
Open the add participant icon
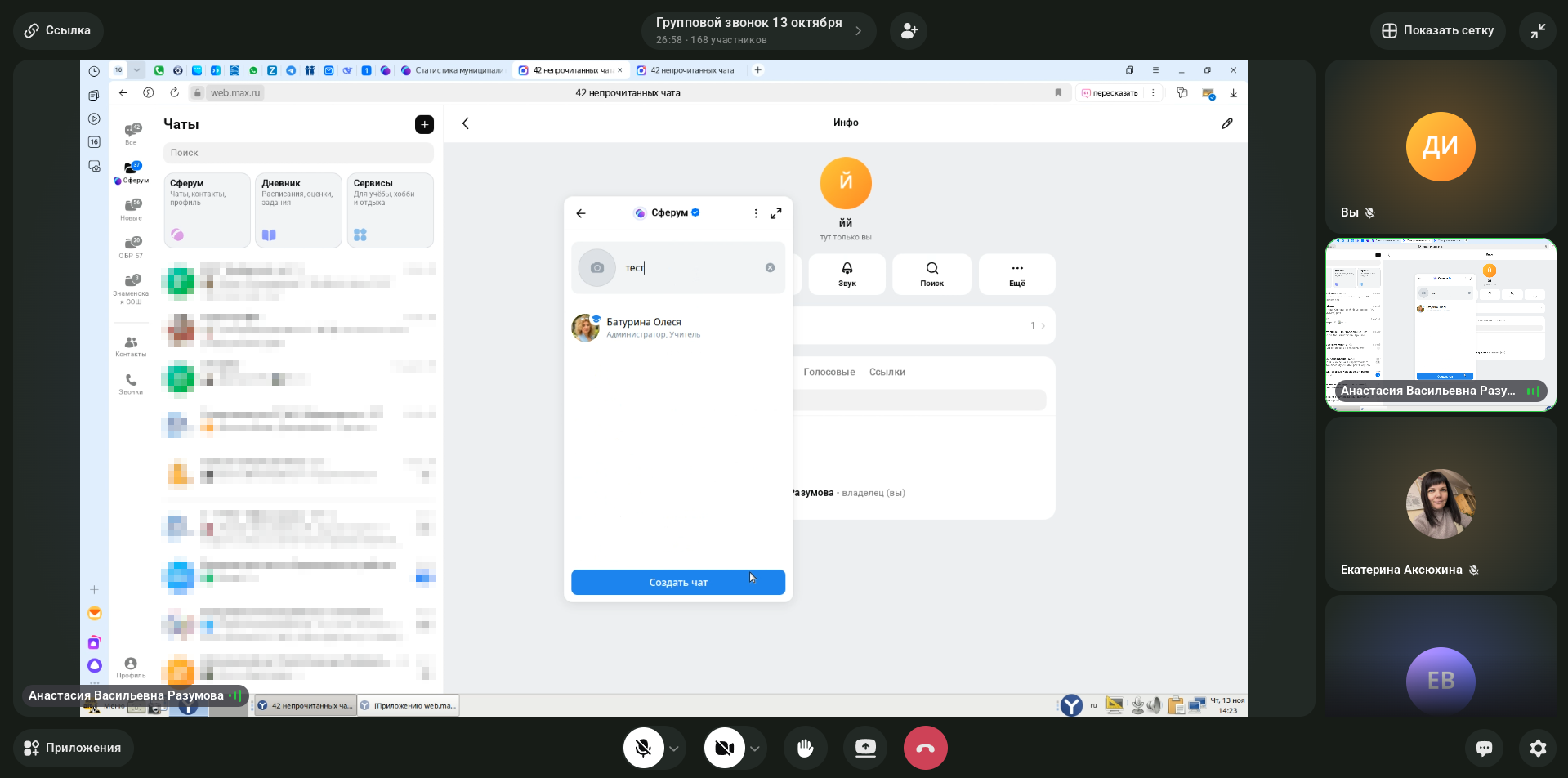pos(909,31)
